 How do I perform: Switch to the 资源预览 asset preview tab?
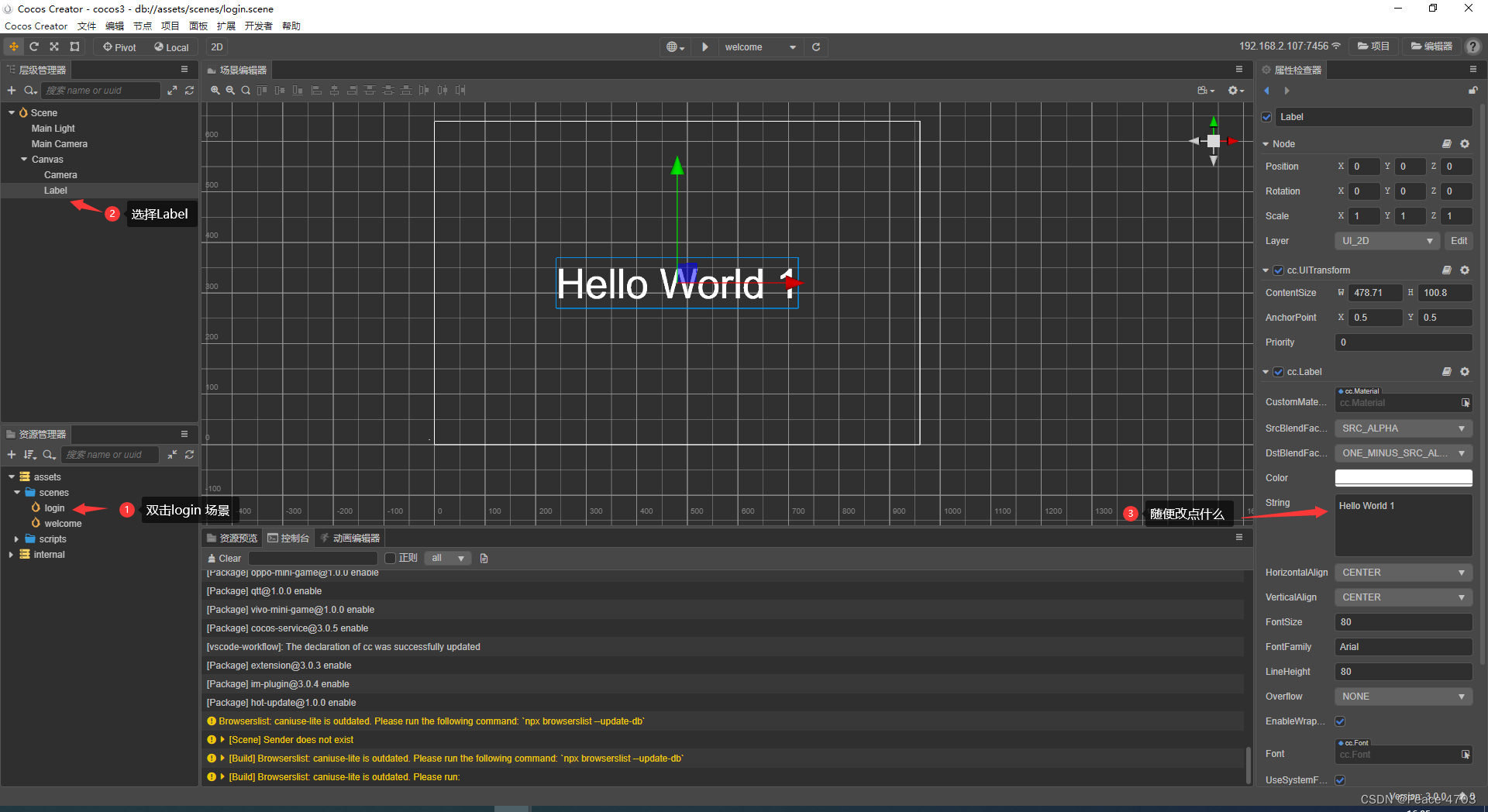tap(232, 538)
